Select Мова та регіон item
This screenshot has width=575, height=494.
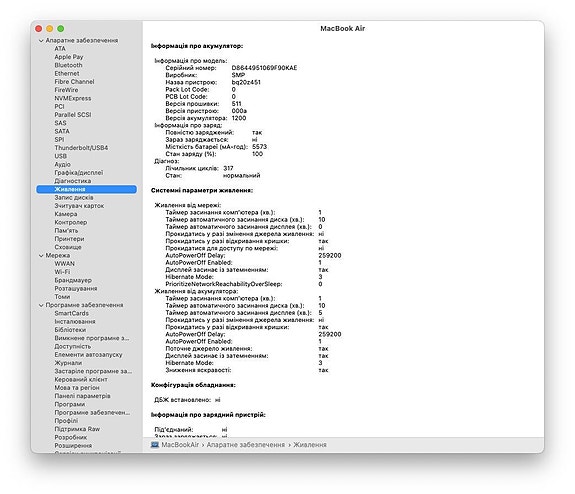(77, 388)
